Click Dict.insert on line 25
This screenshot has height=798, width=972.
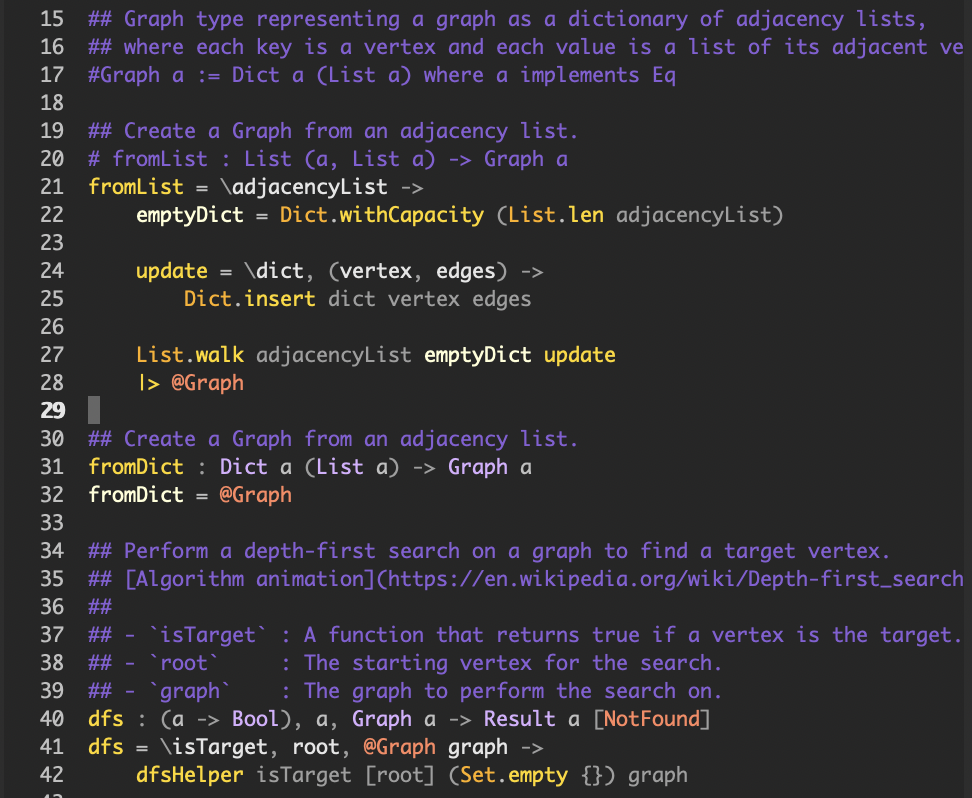pos(249,299)
